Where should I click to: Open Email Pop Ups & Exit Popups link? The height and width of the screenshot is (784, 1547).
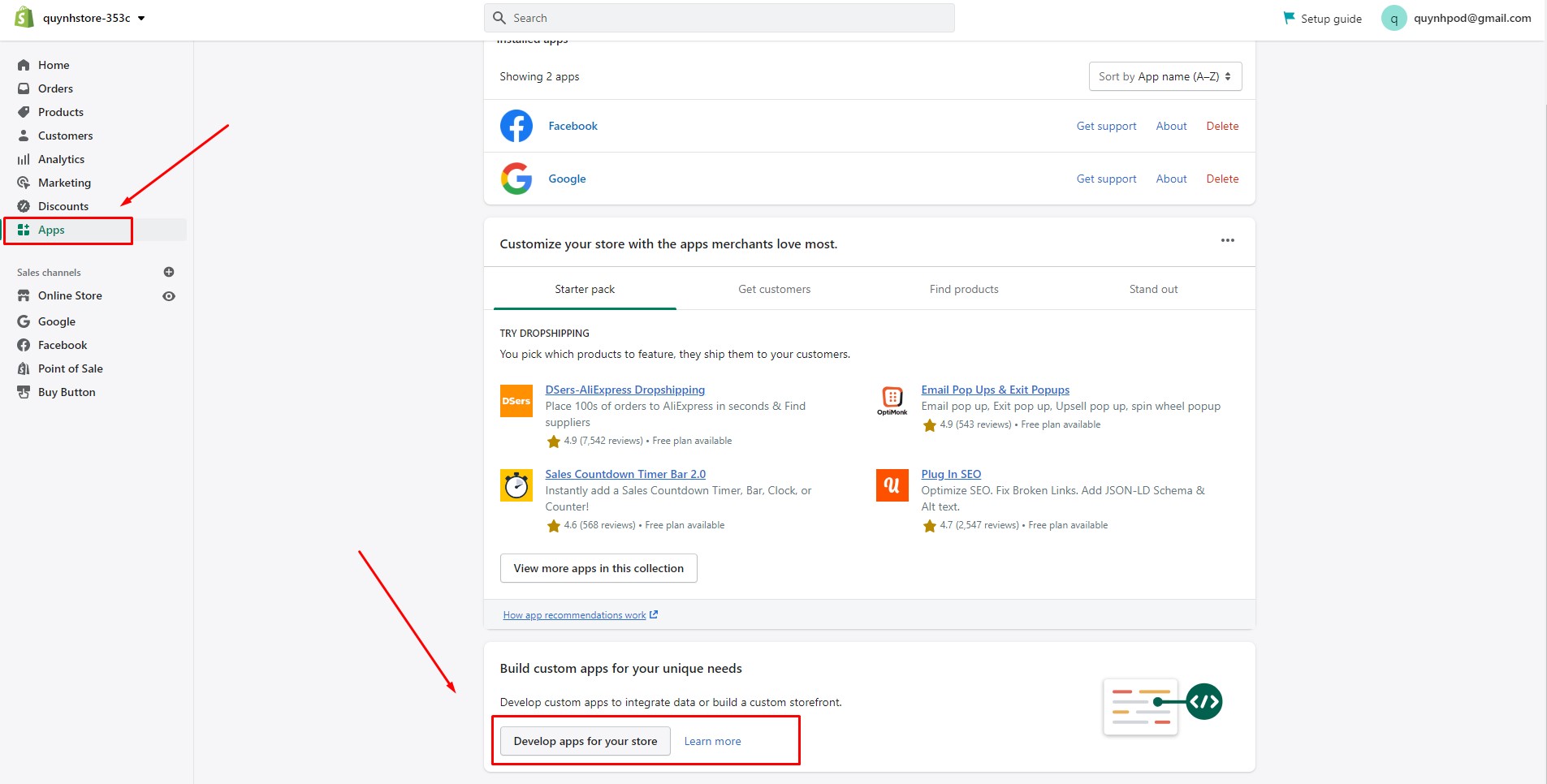996,390
